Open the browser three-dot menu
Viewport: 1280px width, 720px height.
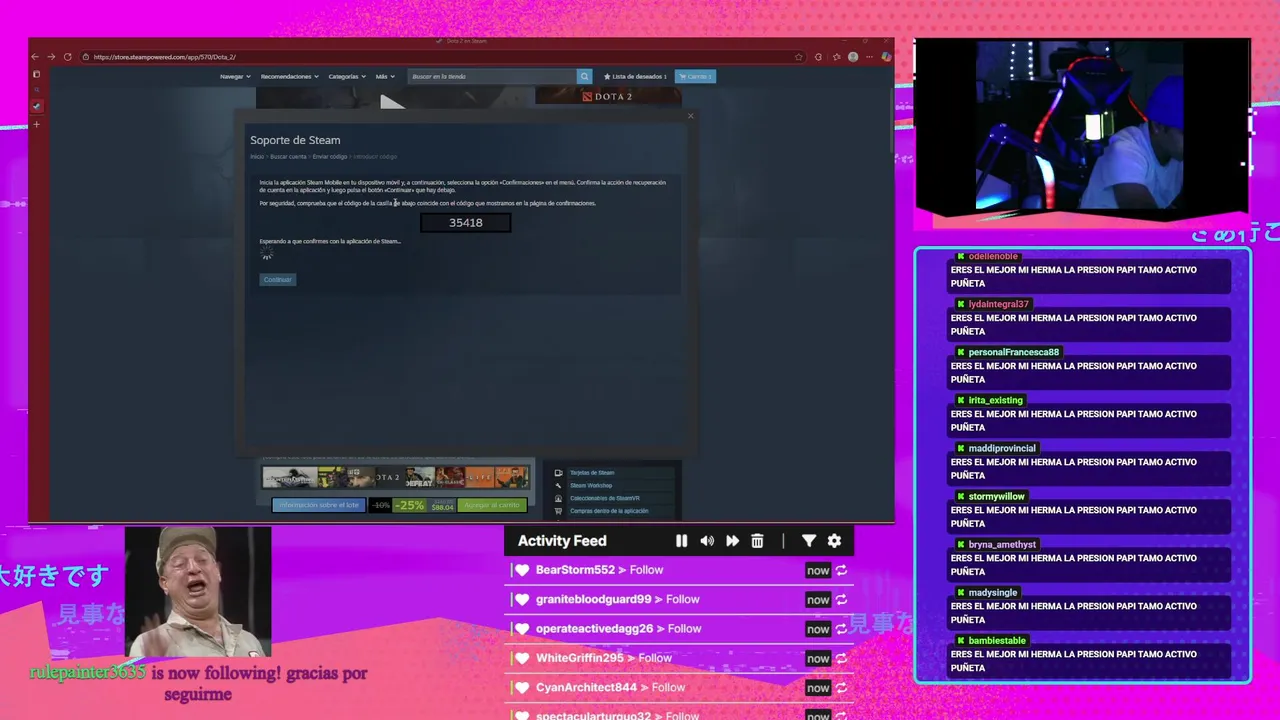[x=868, y=57]
